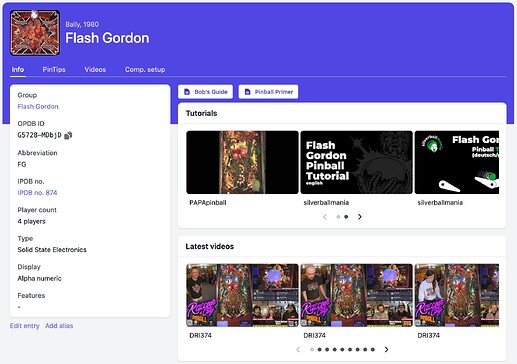Click the Add alias link

click(x=59, y=326)
